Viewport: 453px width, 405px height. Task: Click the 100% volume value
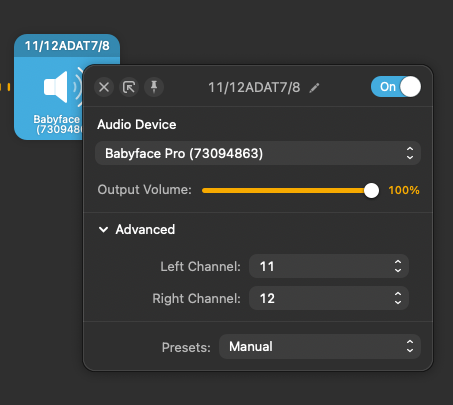coord(404,190)
